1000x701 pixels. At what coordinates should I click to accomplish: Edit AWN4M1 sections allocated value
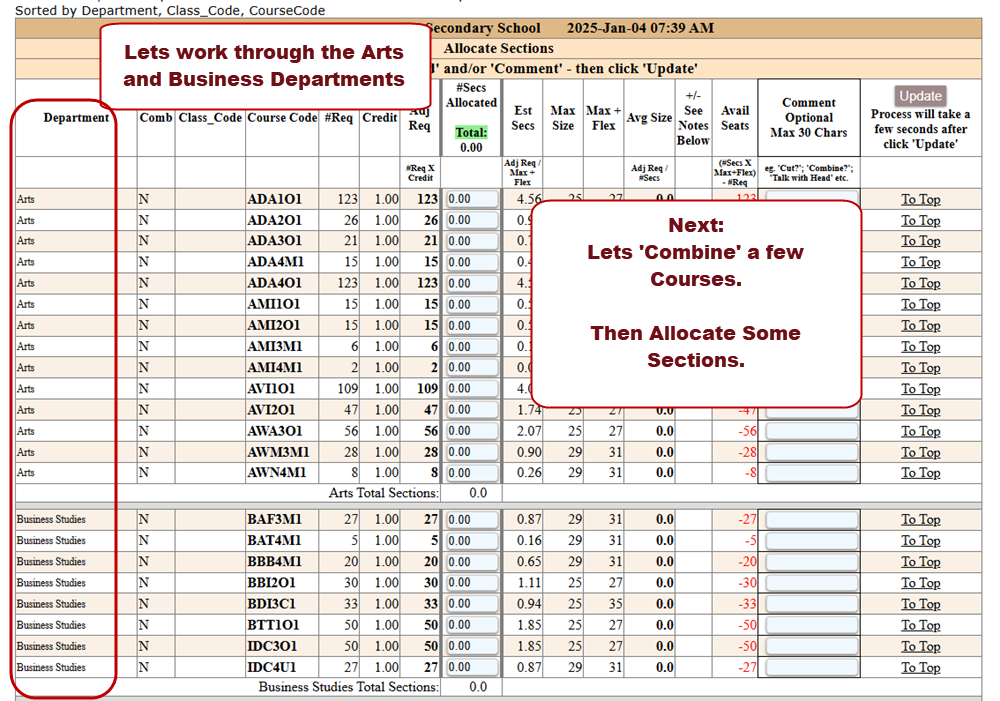[x=472, y=473]
